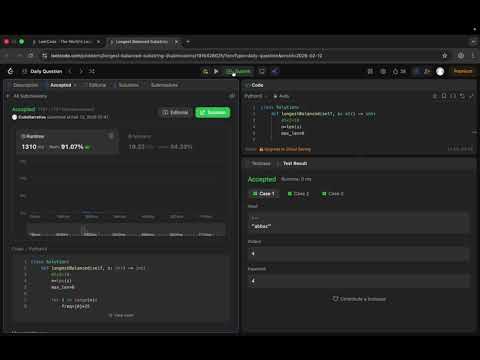The height and width of the screenshot is (360, 480).
Task: Close the Accepted tab
Action: click(75, 85)
